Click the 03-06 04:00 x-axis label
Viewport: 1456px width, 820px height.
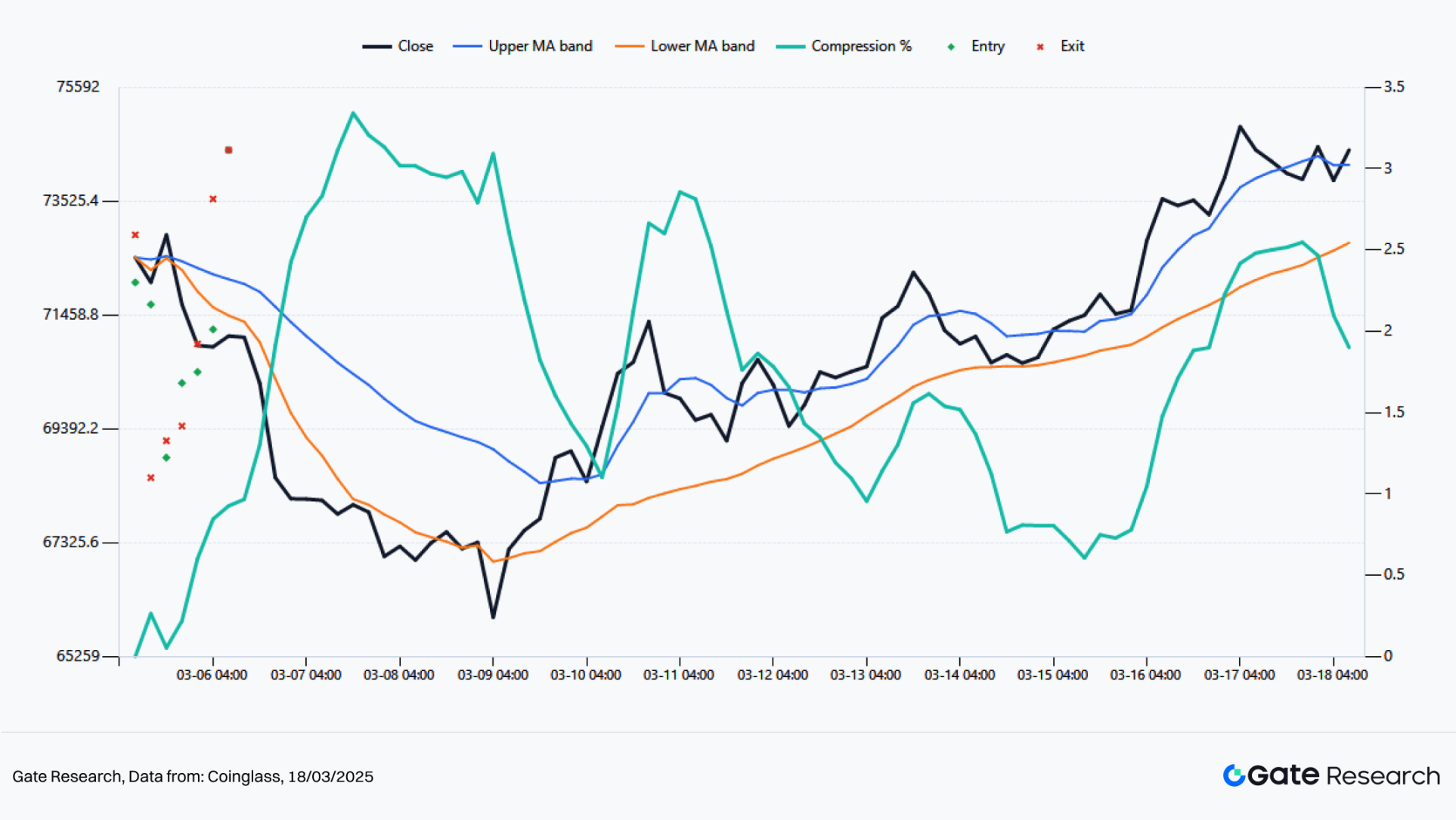coord(212,675)
